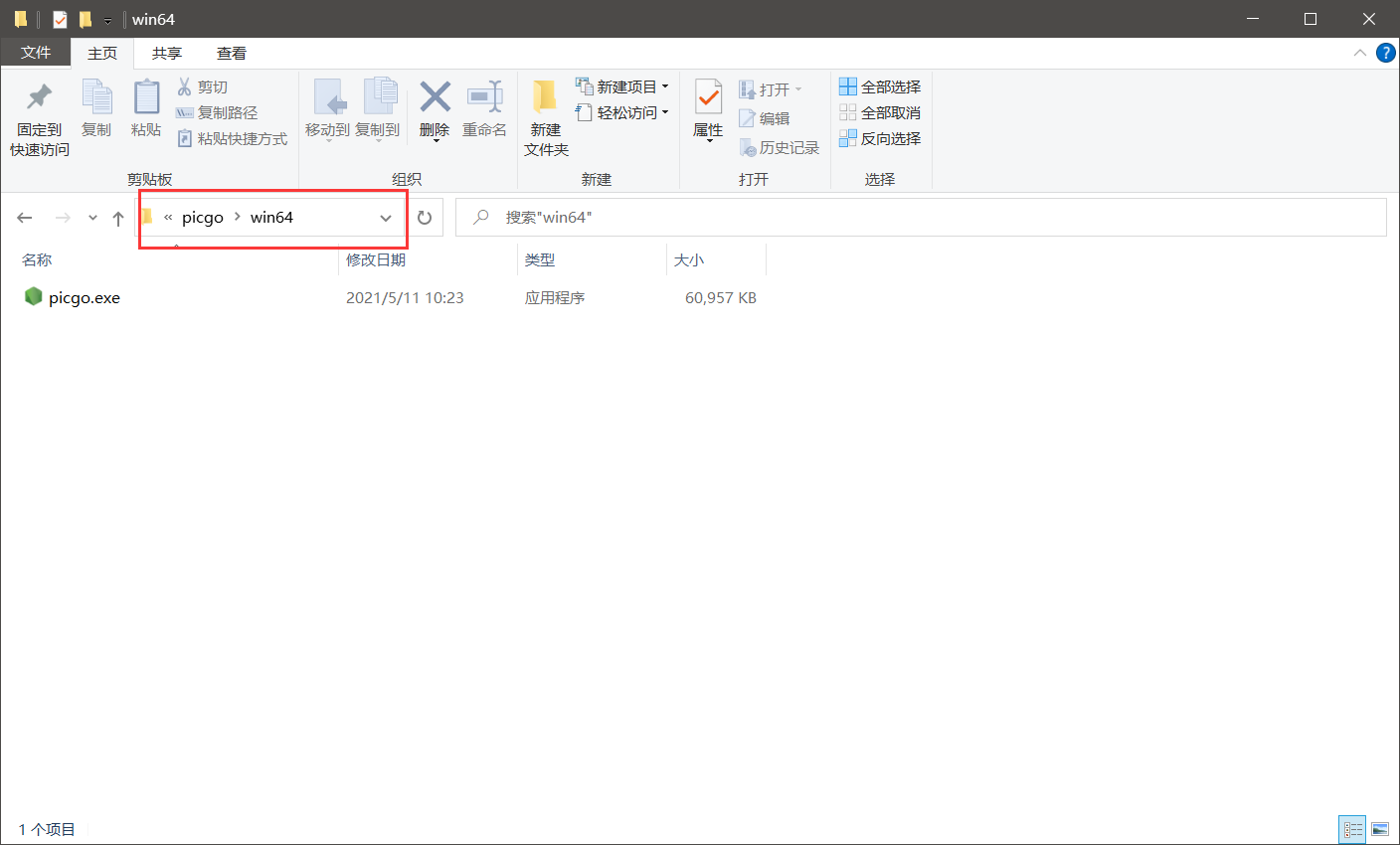Open the History command
This screenshot has width=1400, height=845.
pyautogui.click(x=780, y=148)
